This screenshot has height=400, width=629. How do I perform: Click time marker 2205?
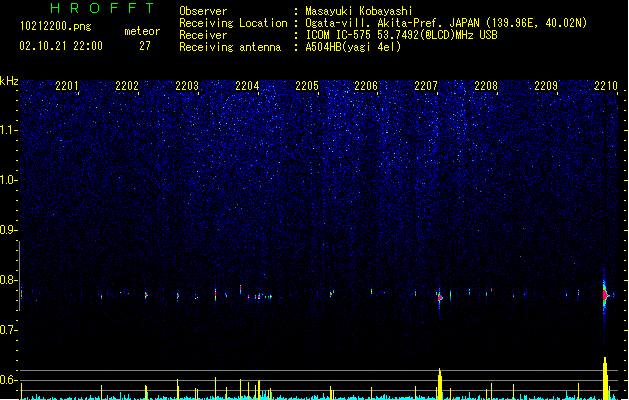point(307,86)
